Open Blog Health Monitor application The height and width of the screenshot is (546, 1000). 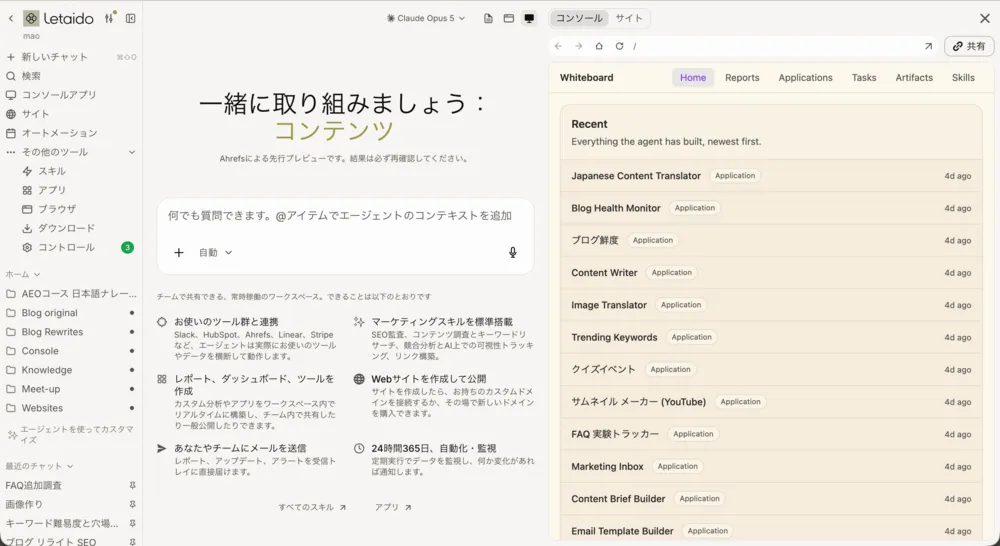pyautogui.click(x=771, y=208)
